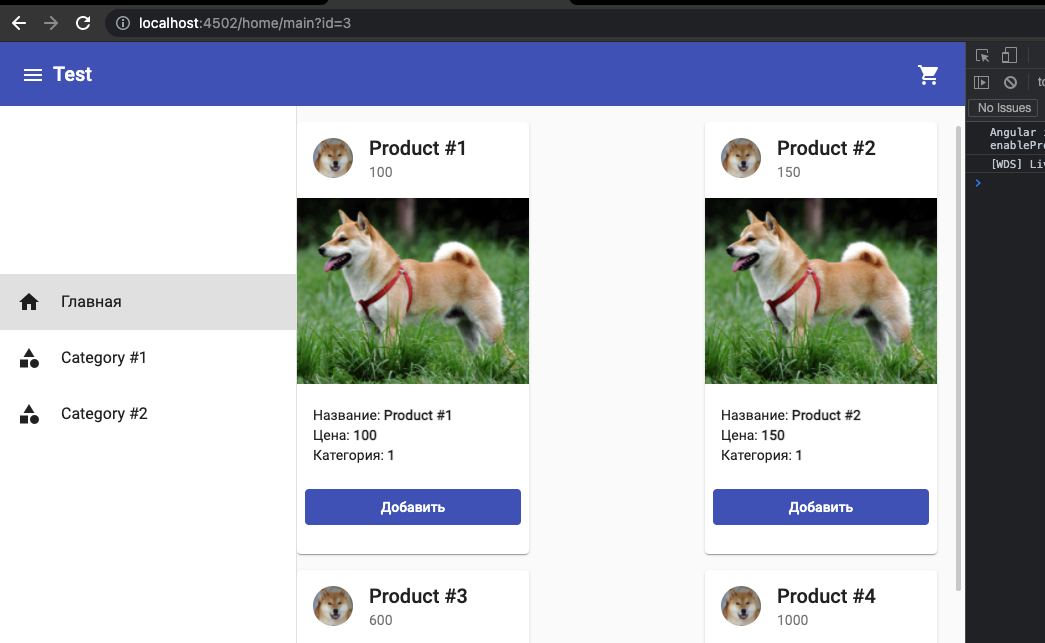Screen dimensions: 1045x643
Task: Open the Category #2 navigation item
Action: point(148,414)
